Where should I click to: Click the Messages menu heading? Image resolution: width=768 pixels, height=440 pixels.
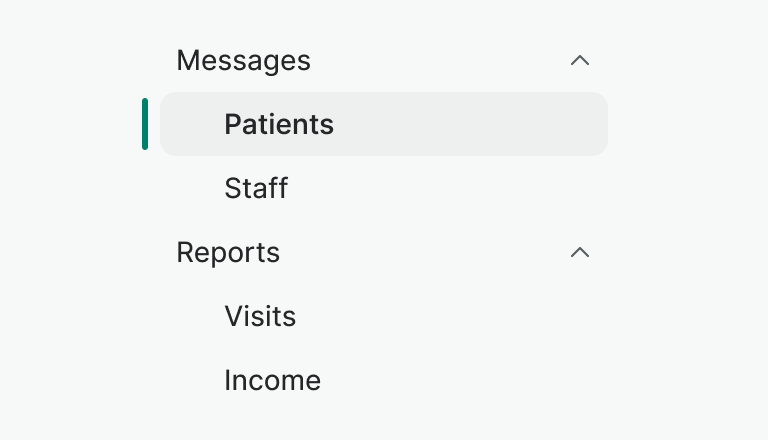tap(244, 60)
